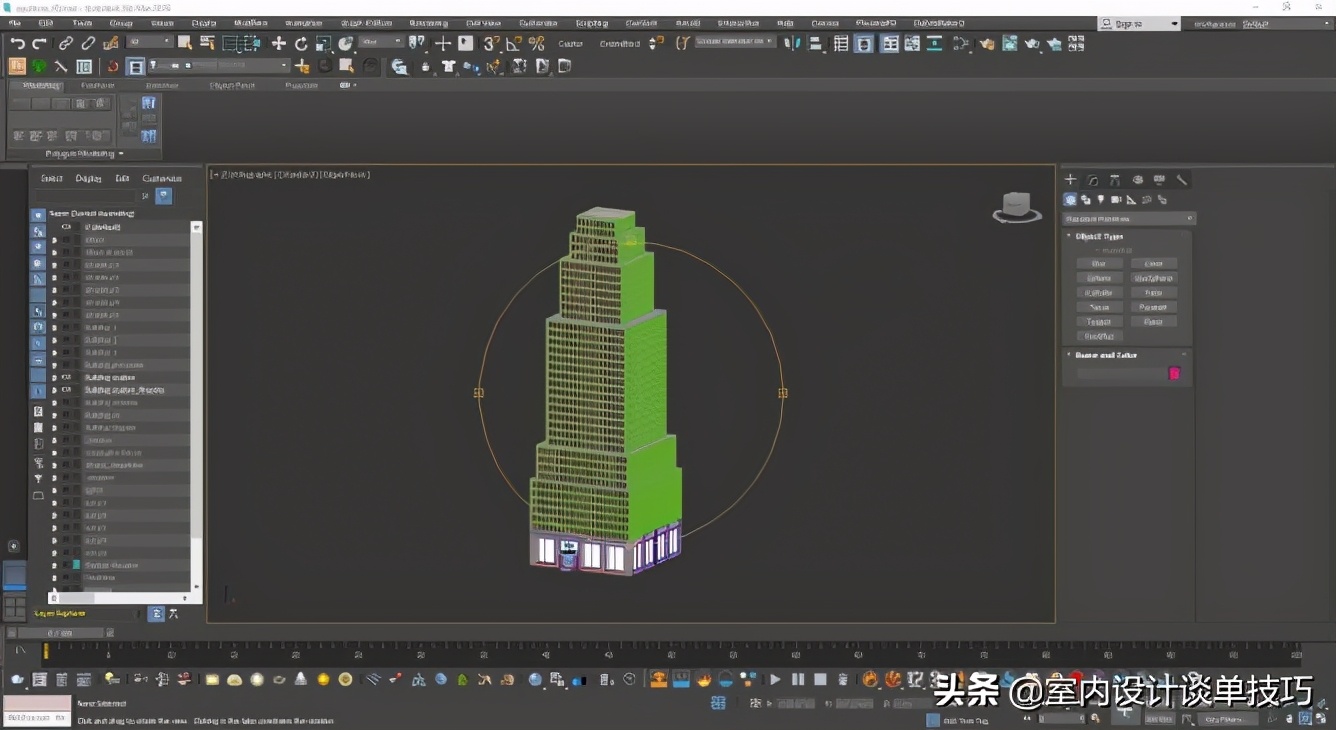
Task: Toggle Angle Snap in main toolbar
Action: click(x=513, y=43)
